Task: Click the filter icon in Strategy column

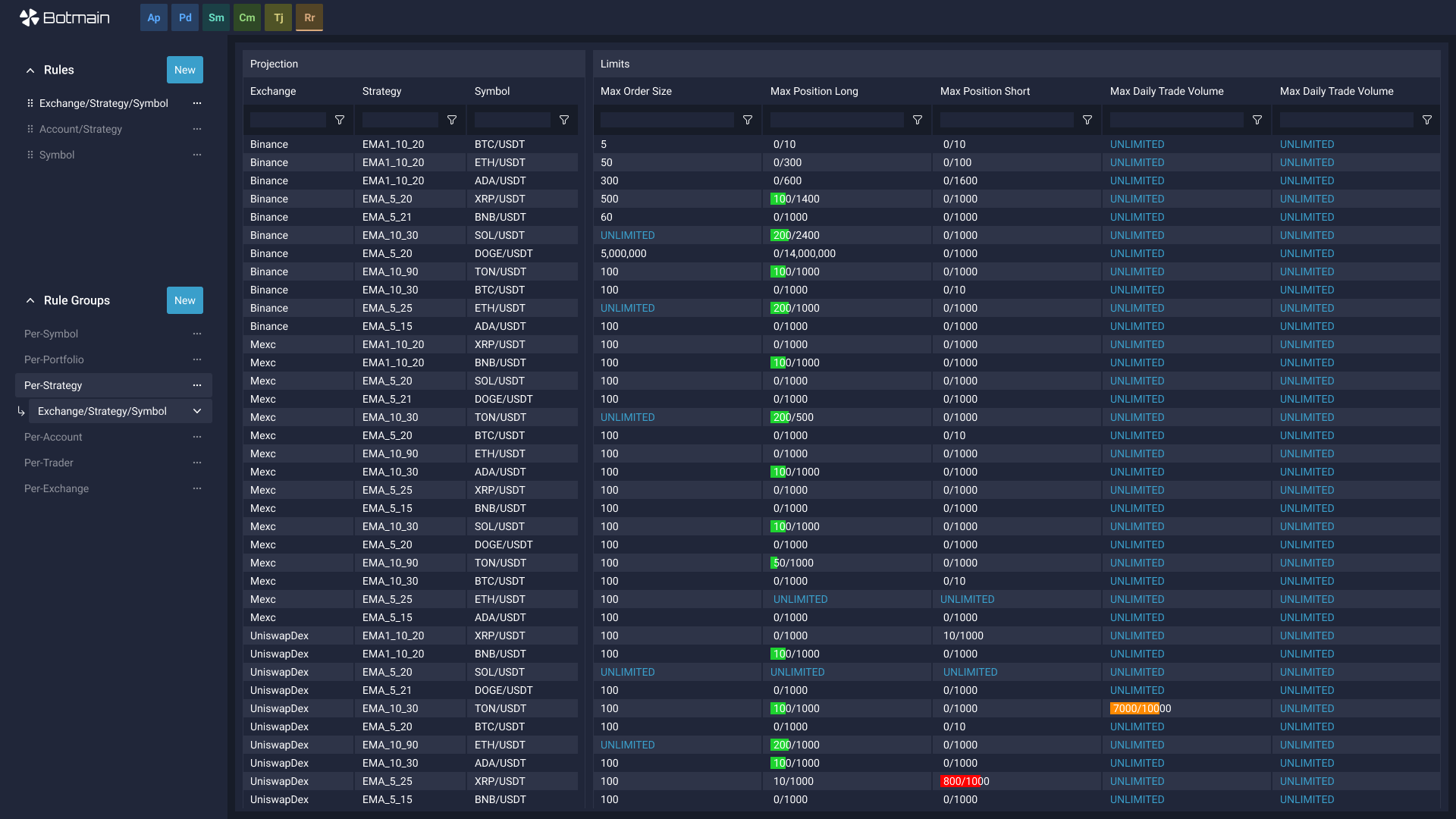Action: pos(452,120)
